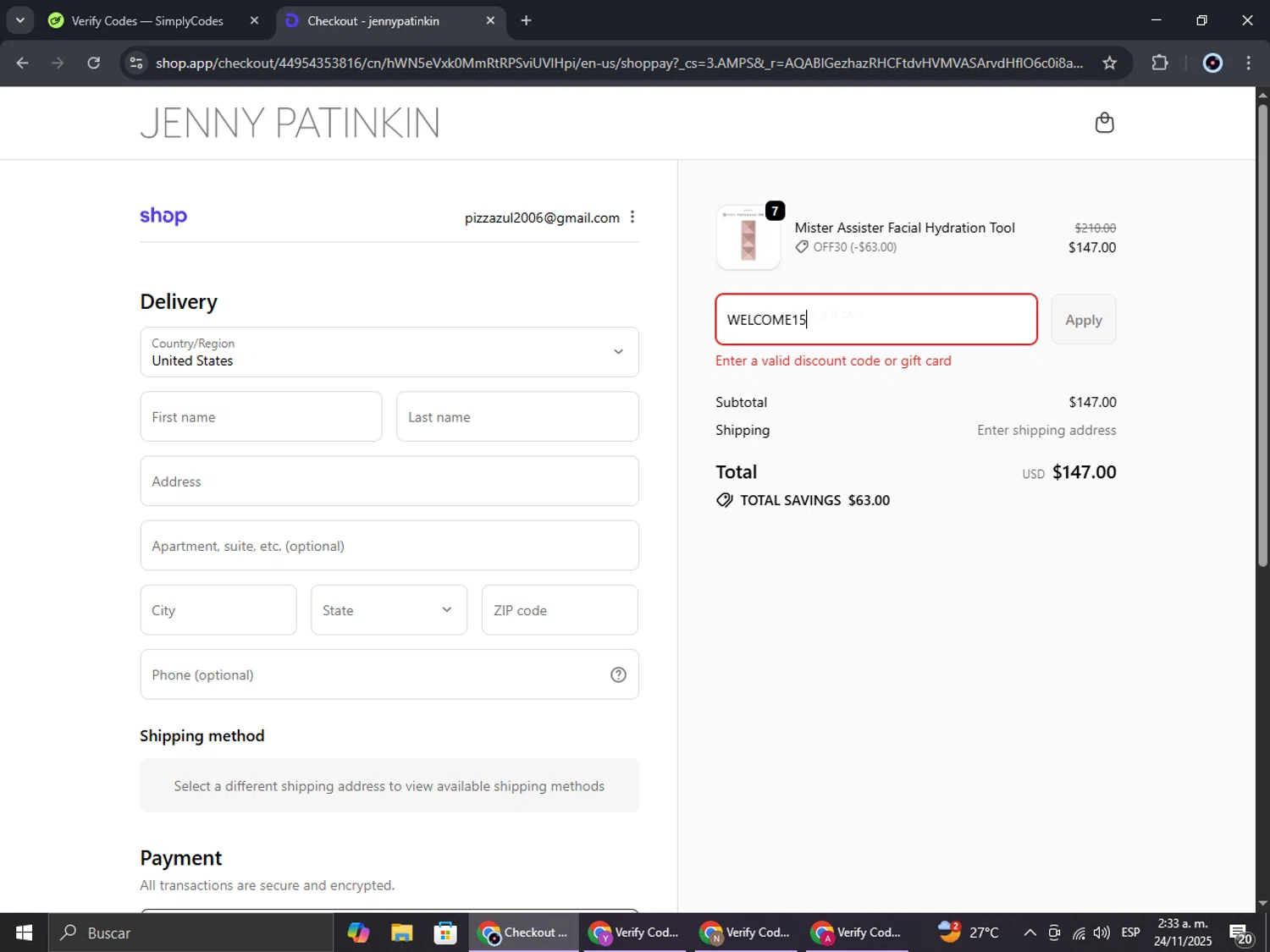Go back using browser back arrow
This screenshot has width=1270, height=952.
(23, 63)
